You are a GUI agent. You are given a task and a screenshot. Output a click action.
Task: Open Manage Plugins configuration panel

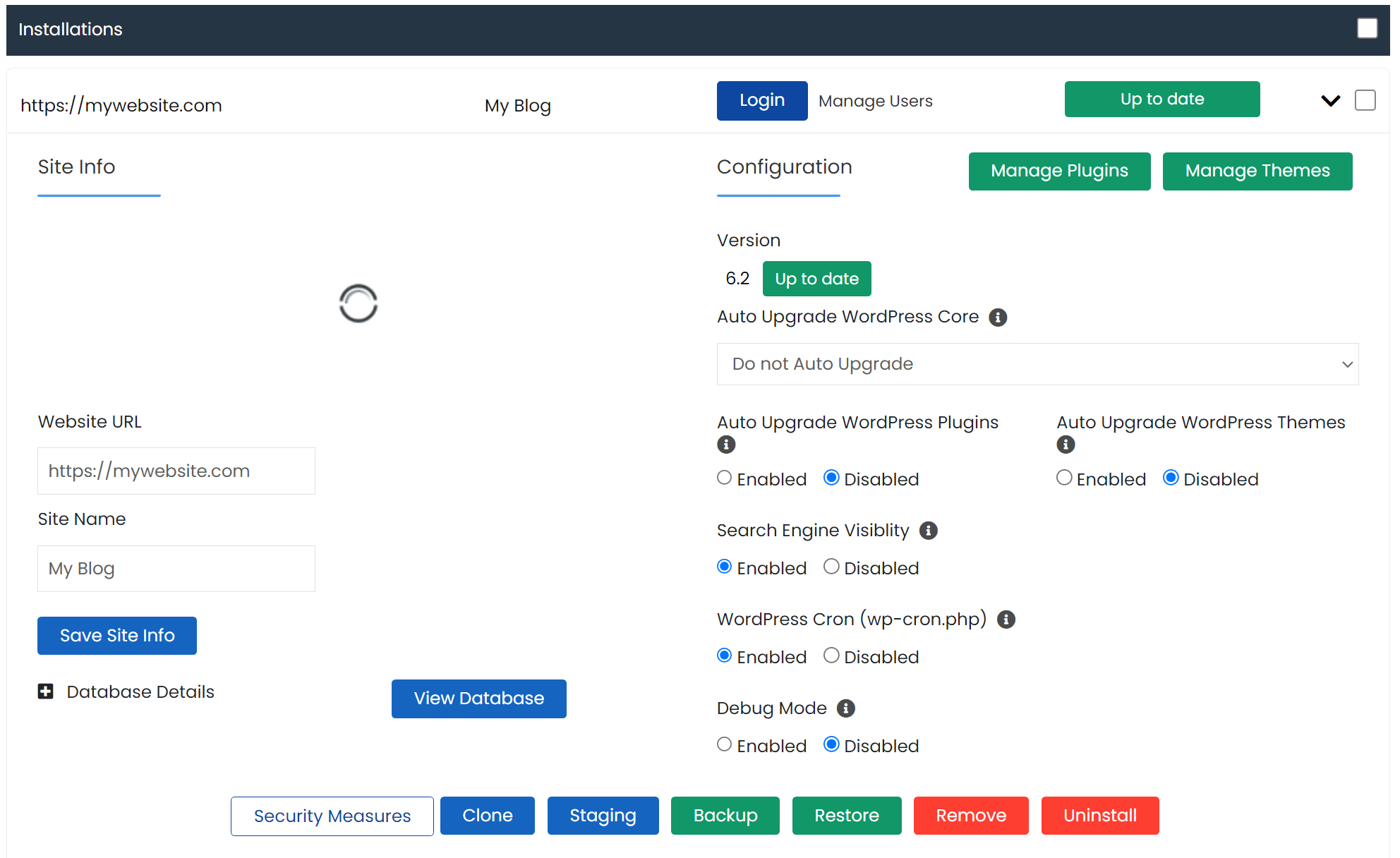click(x=1059, y=171)
